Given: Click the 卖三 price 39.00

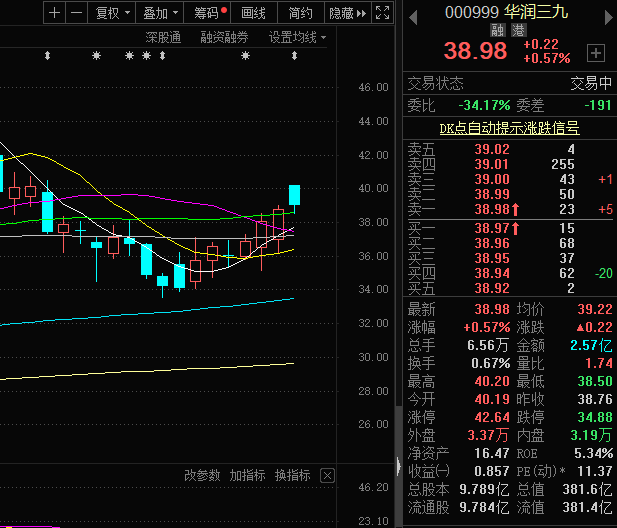Looking at the screenshot, I should click(492, 179).
